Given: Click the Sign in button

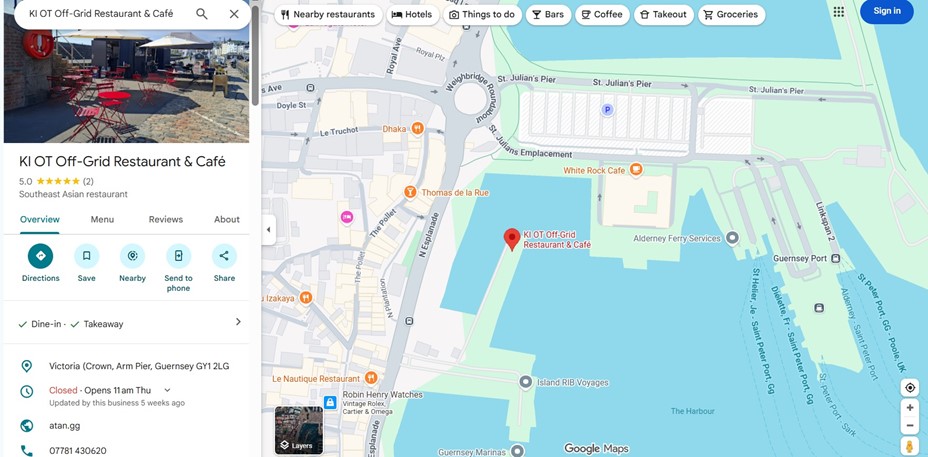Looking at the screenshot, I should (887, 11).
